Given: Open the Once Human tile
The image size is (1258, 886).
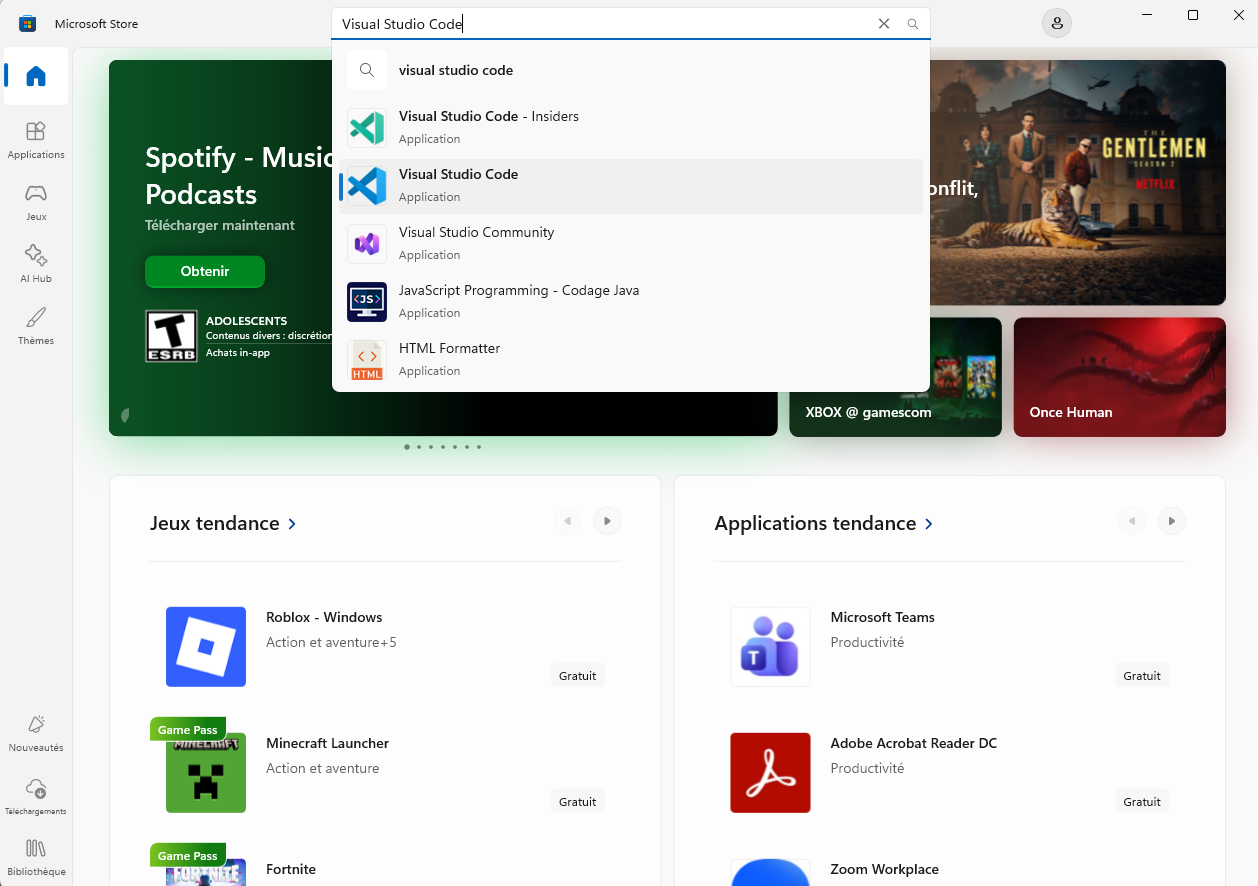Looking at the screenshot, I should coord(1120,377).
